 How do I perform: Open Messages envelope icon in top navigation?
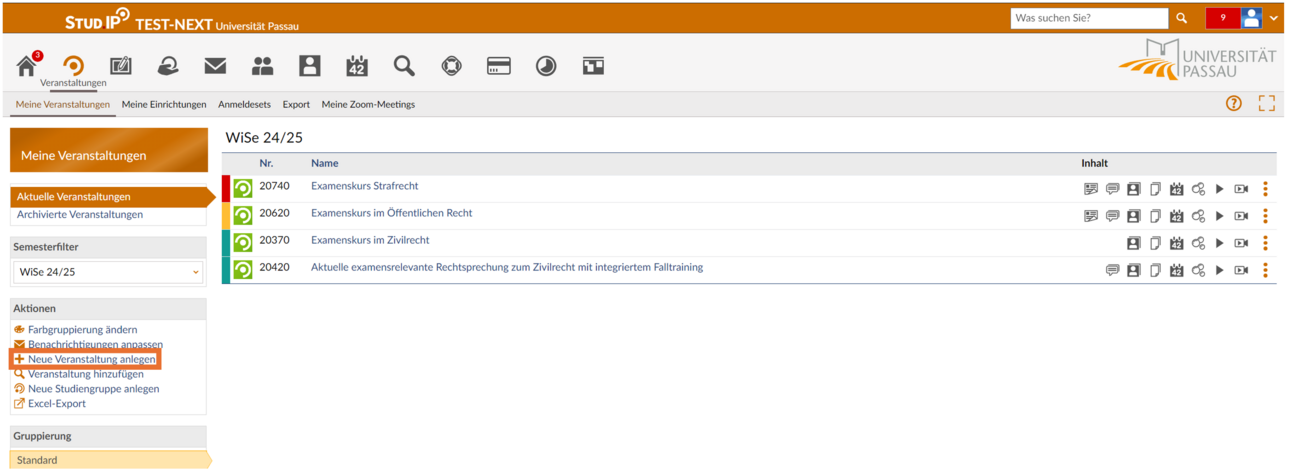pyautogui.click(x=215, y=66)
